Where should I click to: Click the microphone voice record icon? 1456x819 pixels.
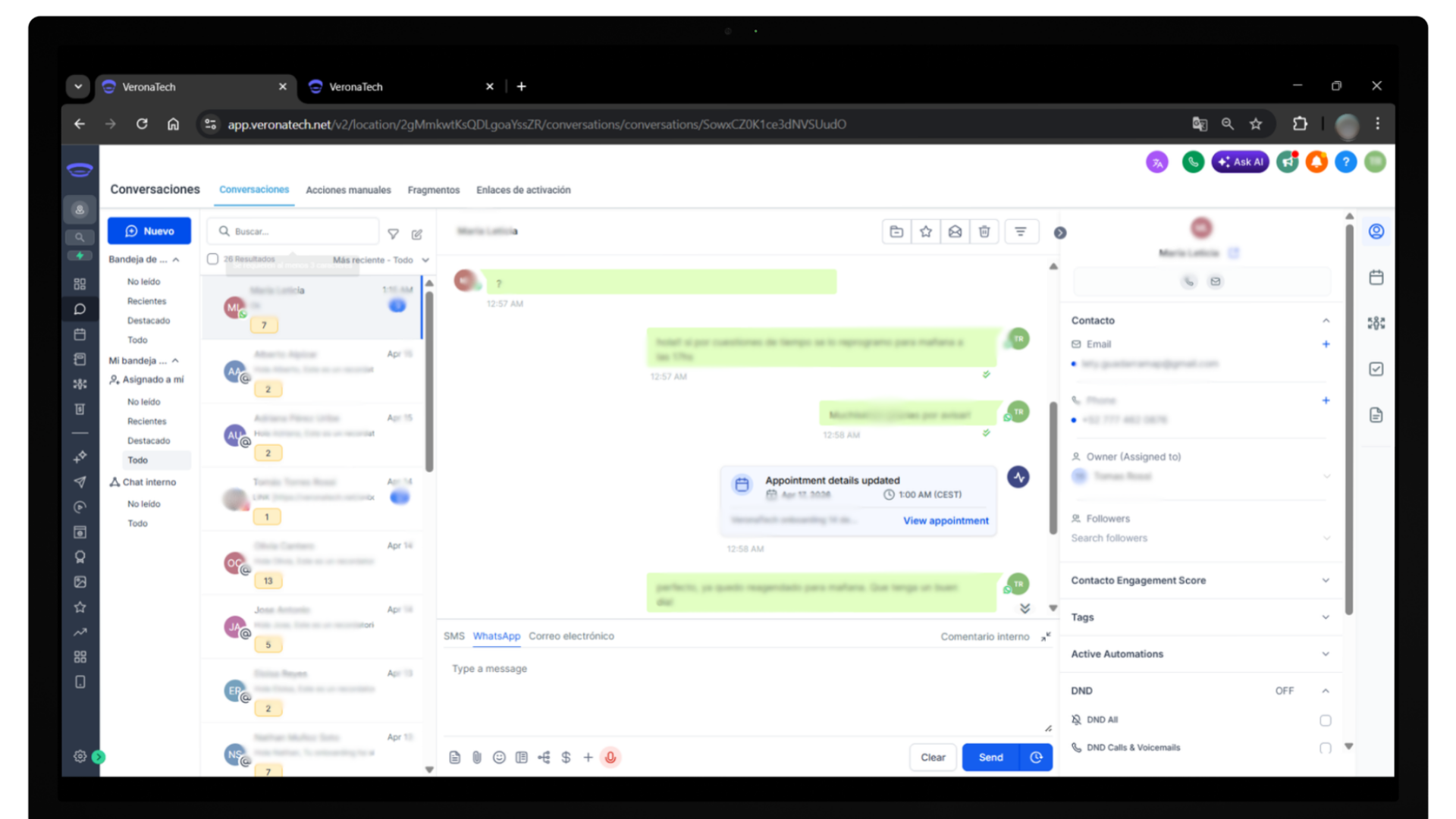610,757
